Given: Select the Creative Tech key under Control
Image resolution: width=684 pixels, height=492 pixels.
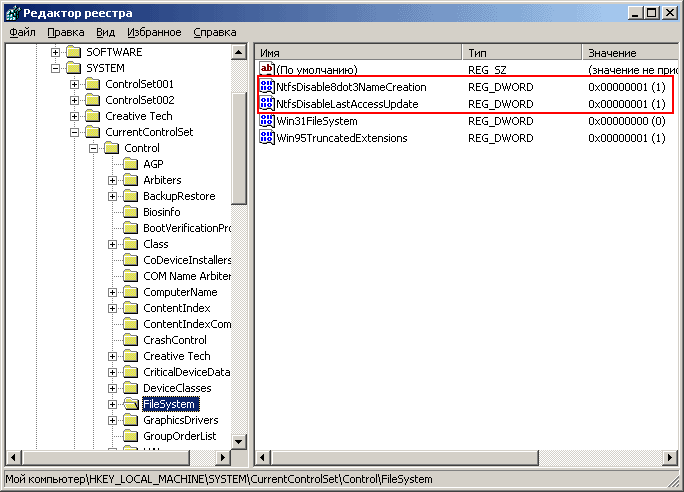Looking at the screenshot, I should point(177,356).
